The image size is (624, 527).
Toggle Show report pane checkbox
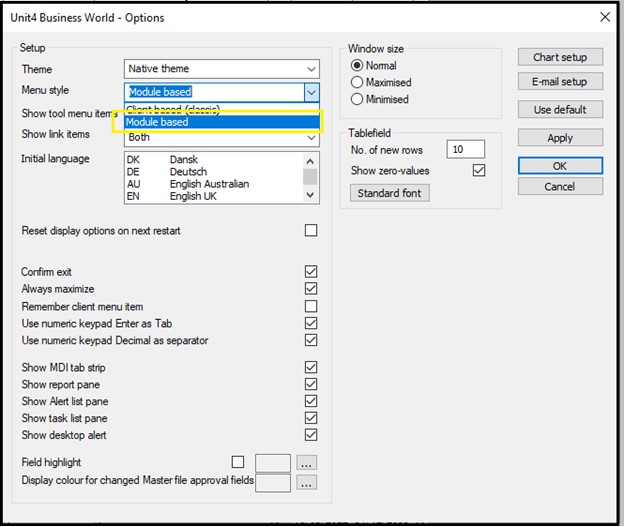pyautogui.click(x=311, y=384)
